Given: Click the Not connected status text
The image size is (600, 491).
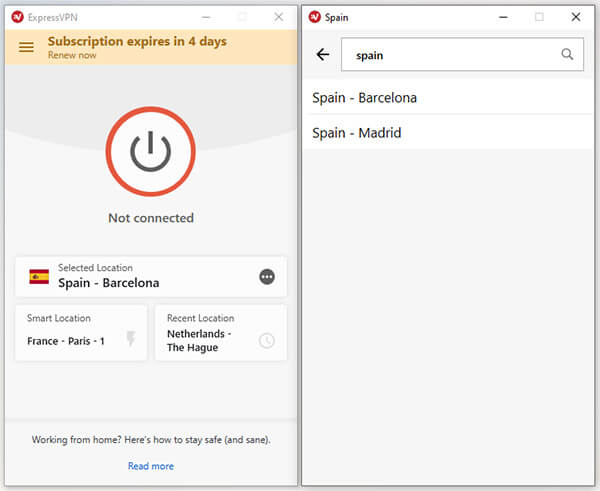Looking at the screenshot, I should coord(151,218).
